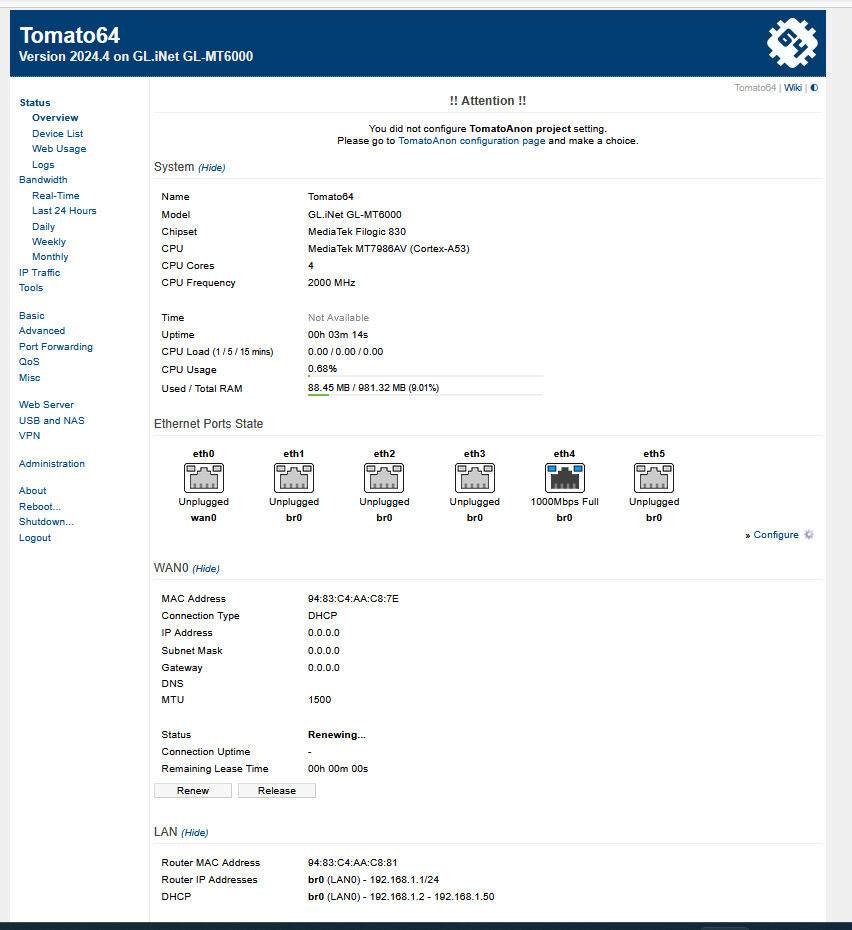
Task: Open Overview under Status
Action: (x=55, y=118)
